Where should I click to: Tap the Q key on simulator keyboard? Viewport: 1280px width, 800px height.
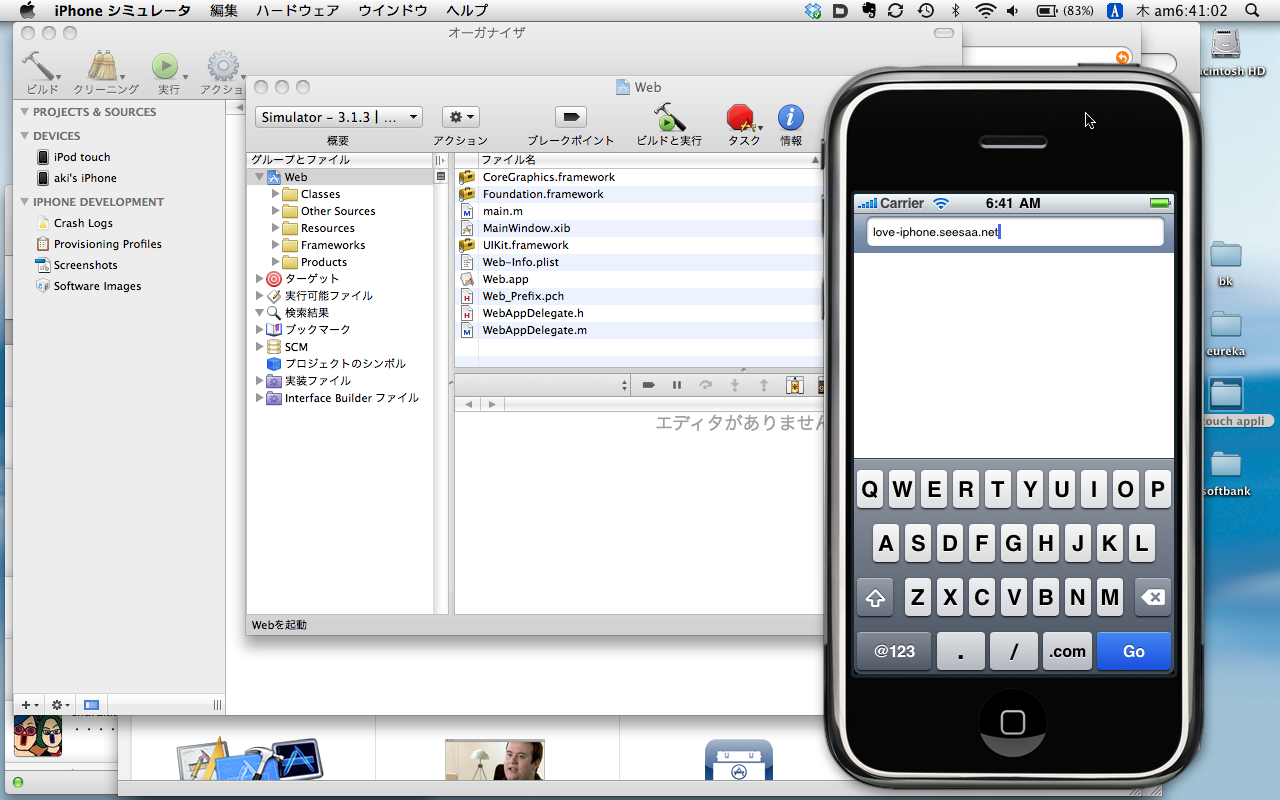871,490
